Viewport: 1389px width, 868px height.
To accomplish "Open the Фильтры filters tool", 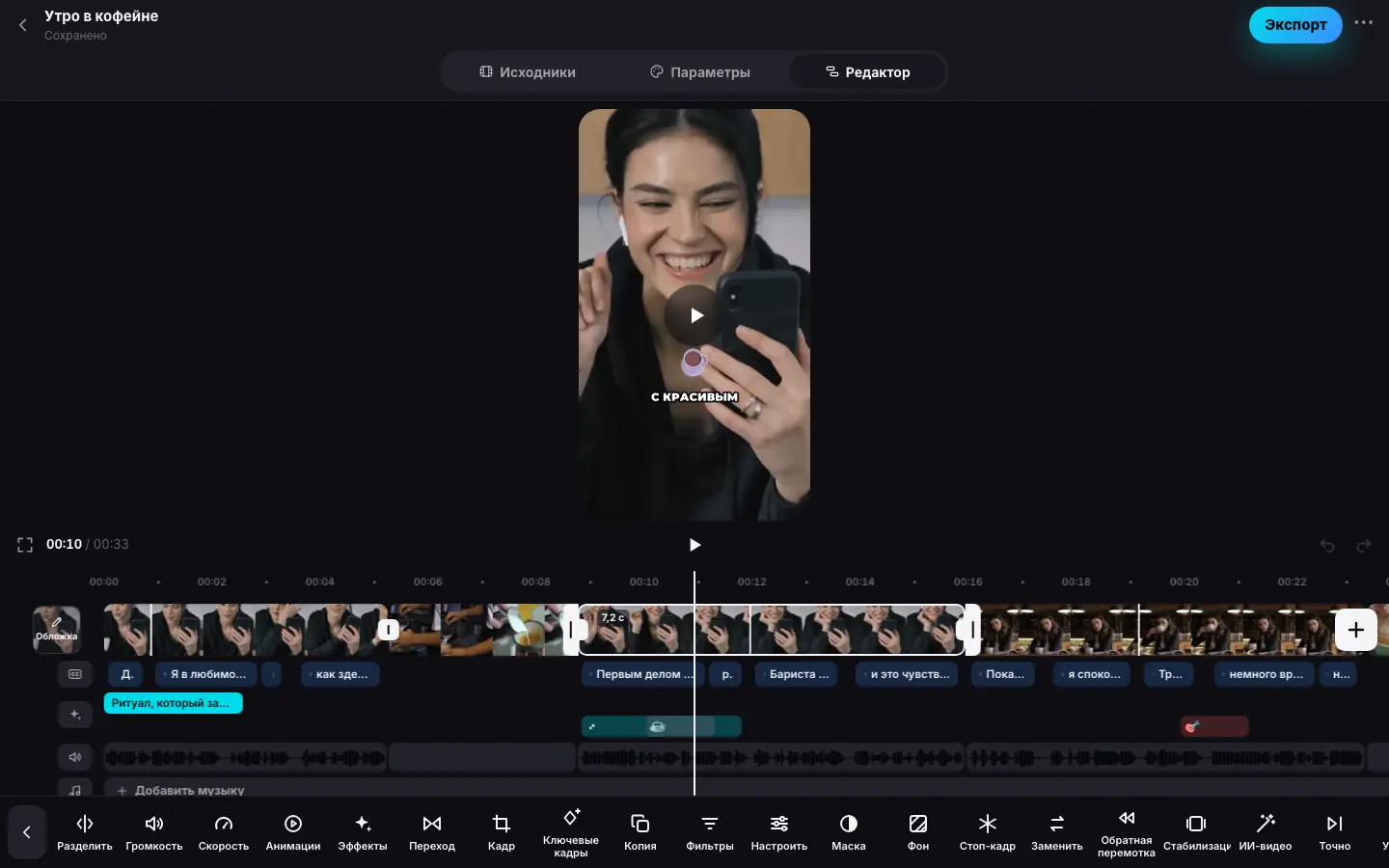I will pyautogui.click(x=710, y=832).
